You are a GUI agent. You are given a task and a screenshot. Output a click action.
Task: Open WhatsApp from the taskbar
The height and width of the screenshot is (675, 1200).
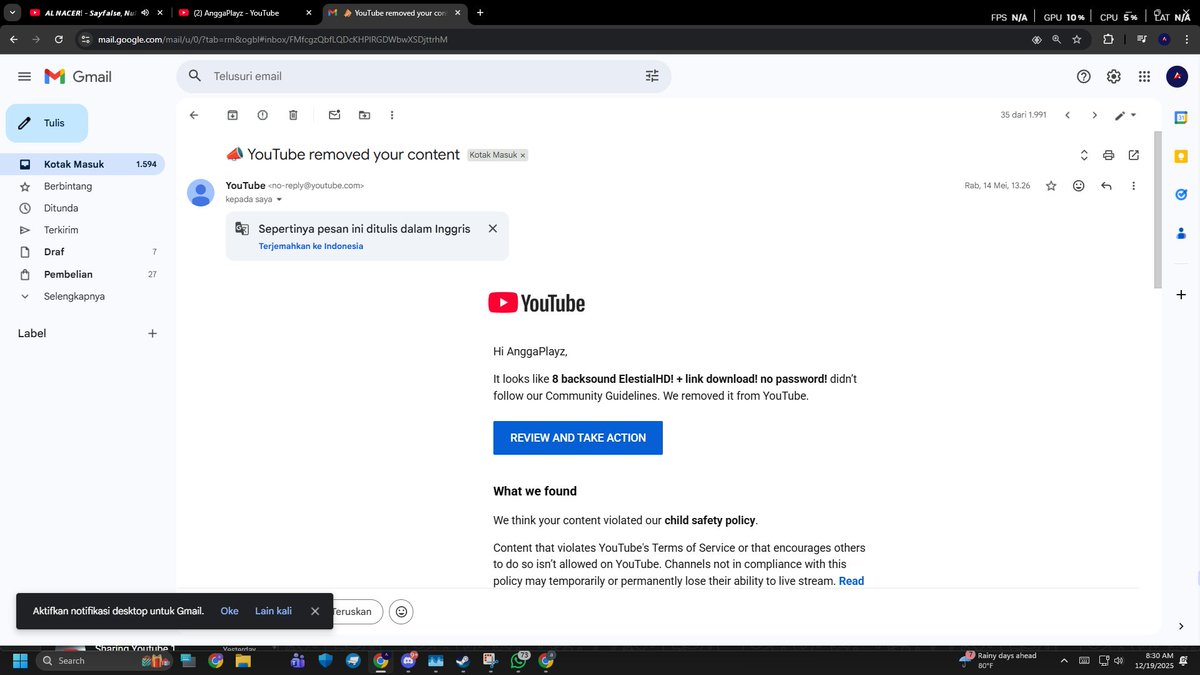coord(517,661)
